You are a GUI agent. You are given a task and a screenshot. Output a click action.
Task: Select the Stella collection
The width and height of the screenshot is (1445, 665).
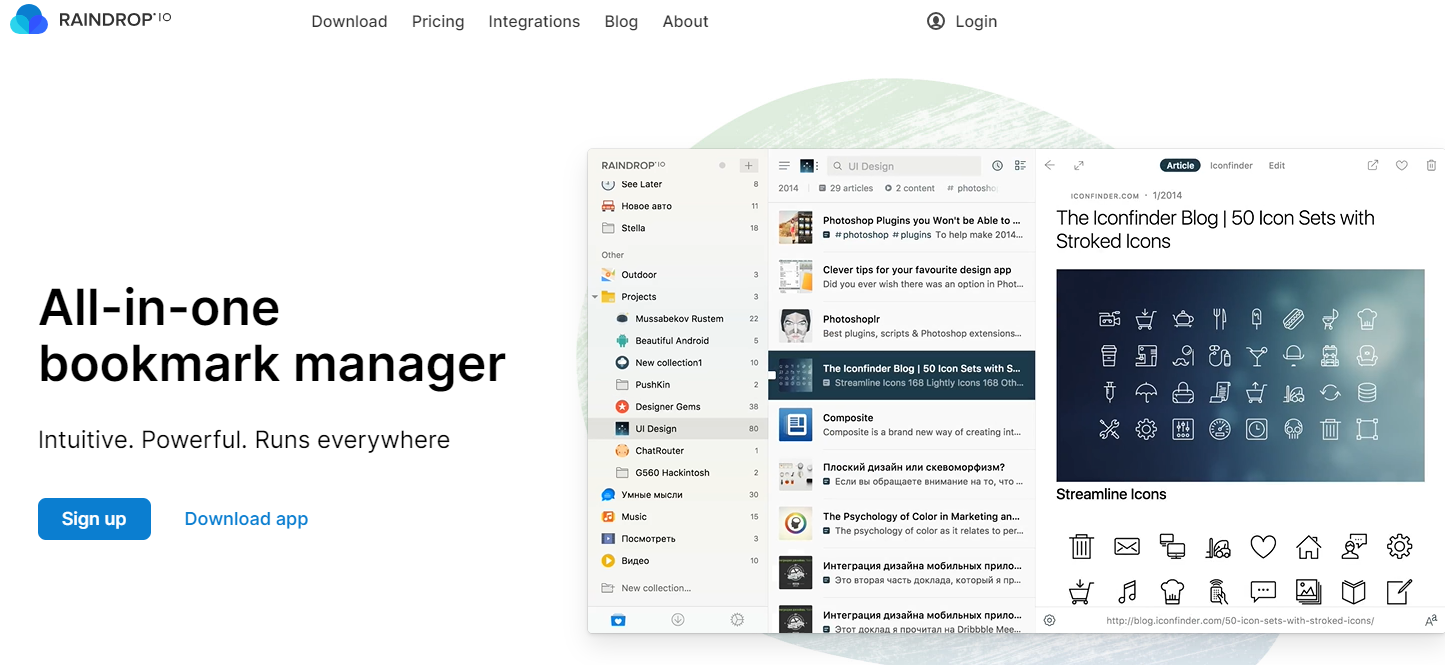click(x=679, y=228)
